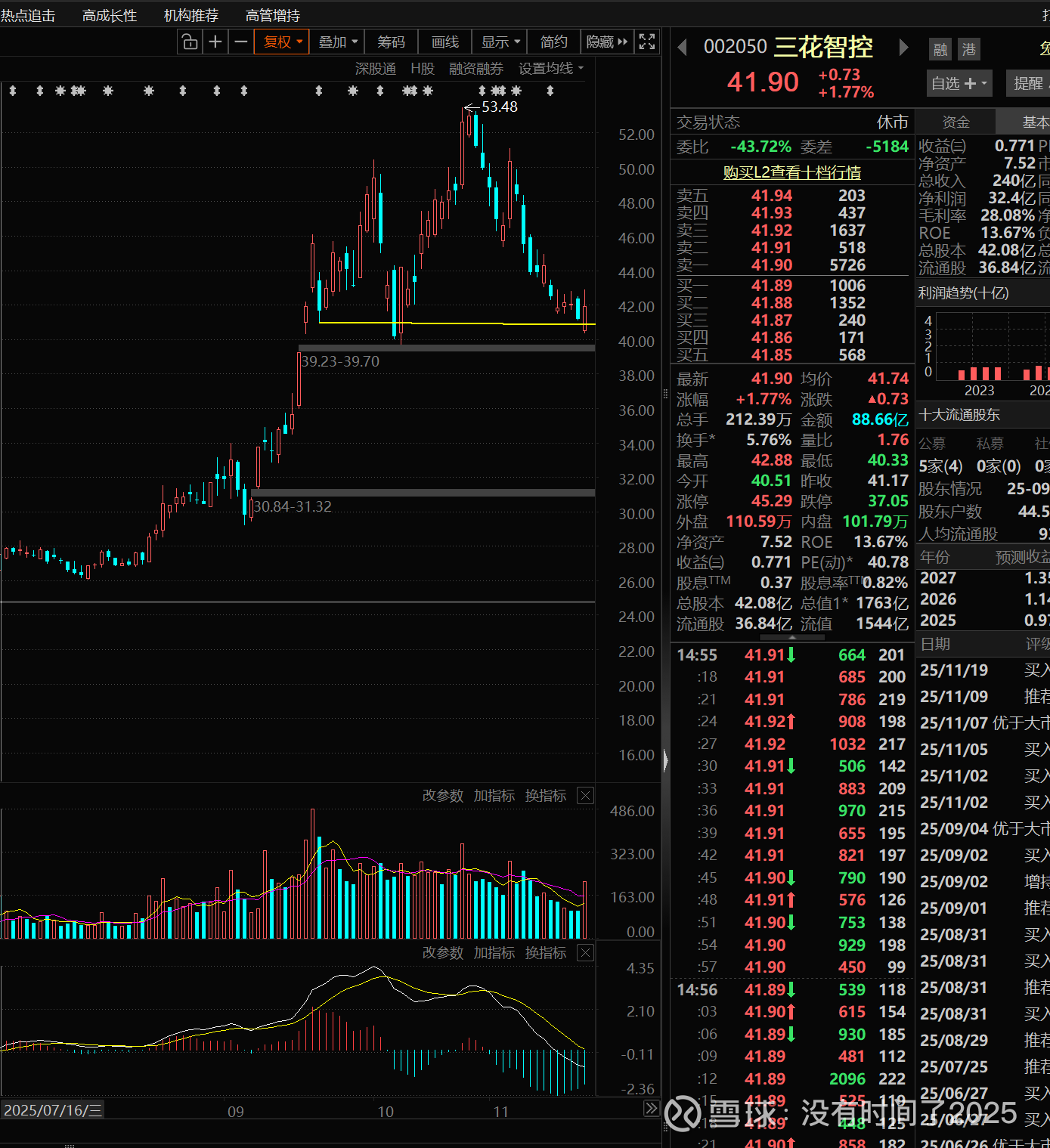Viewport: 1050px width, 1148px height.
Task: Click 购买L2查看十档行情 link
Action: 792,172
